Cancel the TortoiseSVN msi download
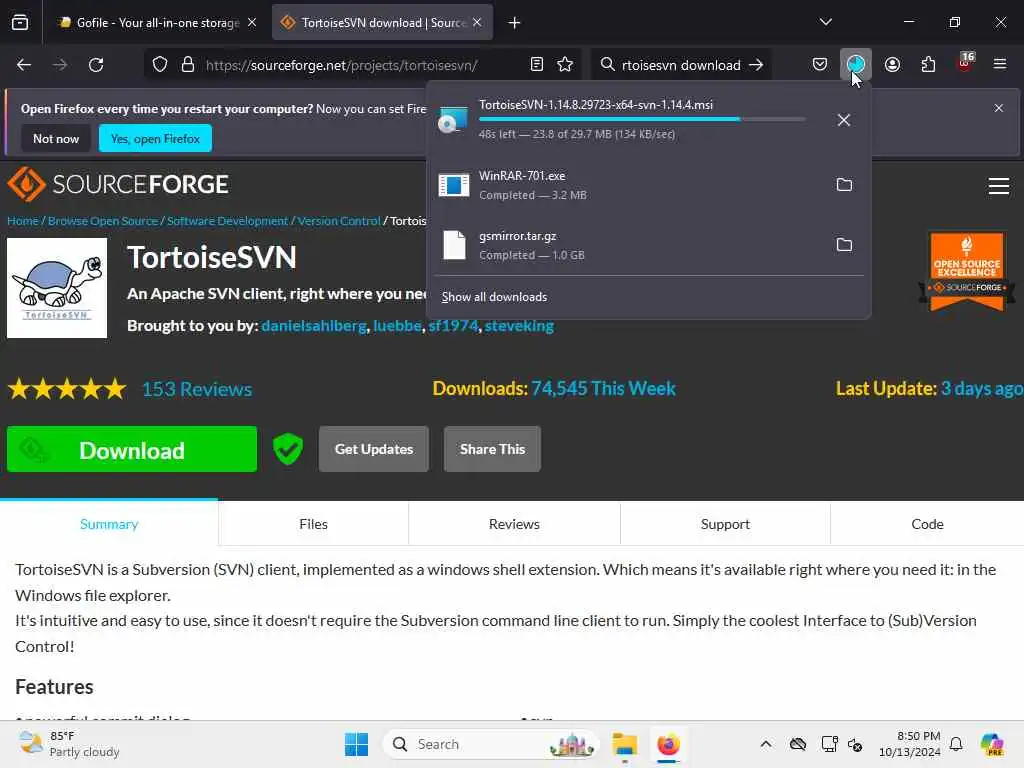Viewport: 1024px width, 768px height. [844, 120]
